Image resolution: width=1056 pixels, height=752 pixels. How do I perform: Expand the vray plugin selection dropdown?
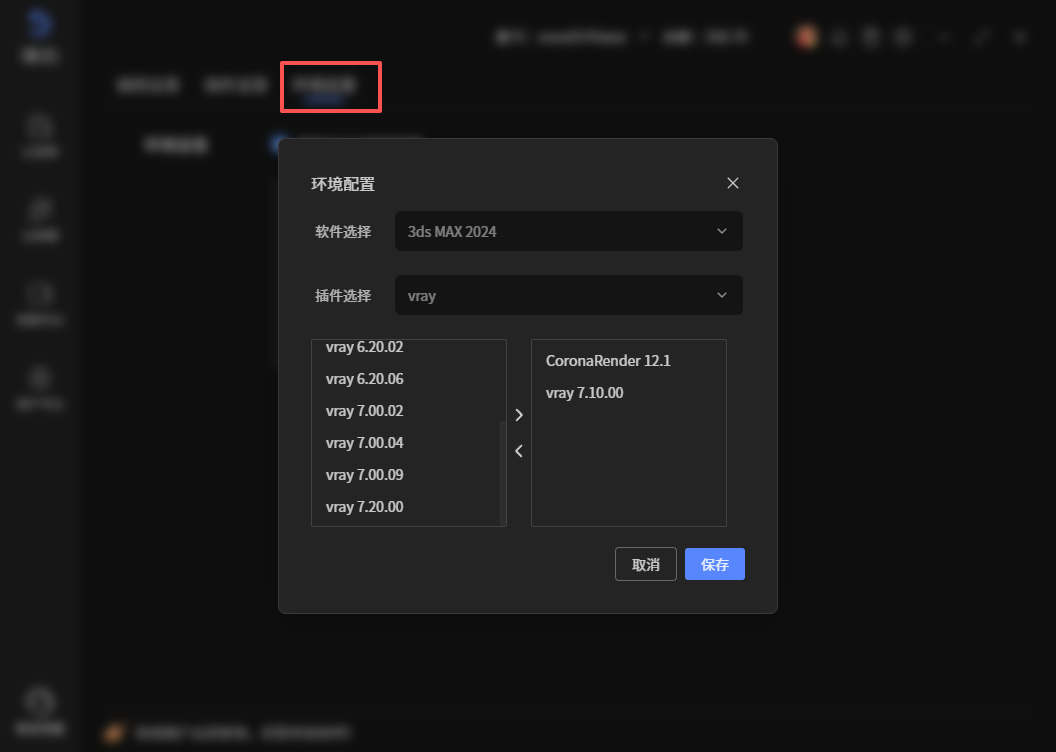click(568, 296)
